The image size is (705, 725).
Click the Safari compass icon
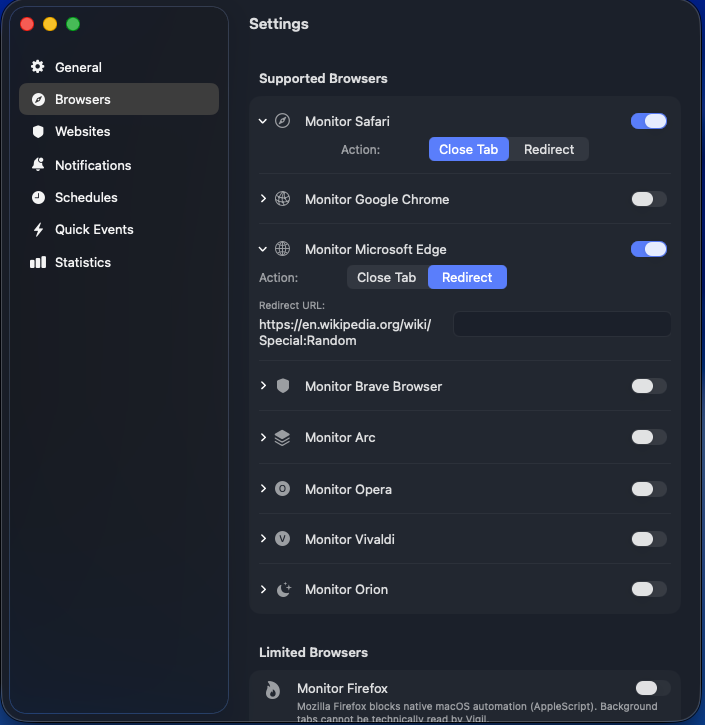[x=282, y=121]
